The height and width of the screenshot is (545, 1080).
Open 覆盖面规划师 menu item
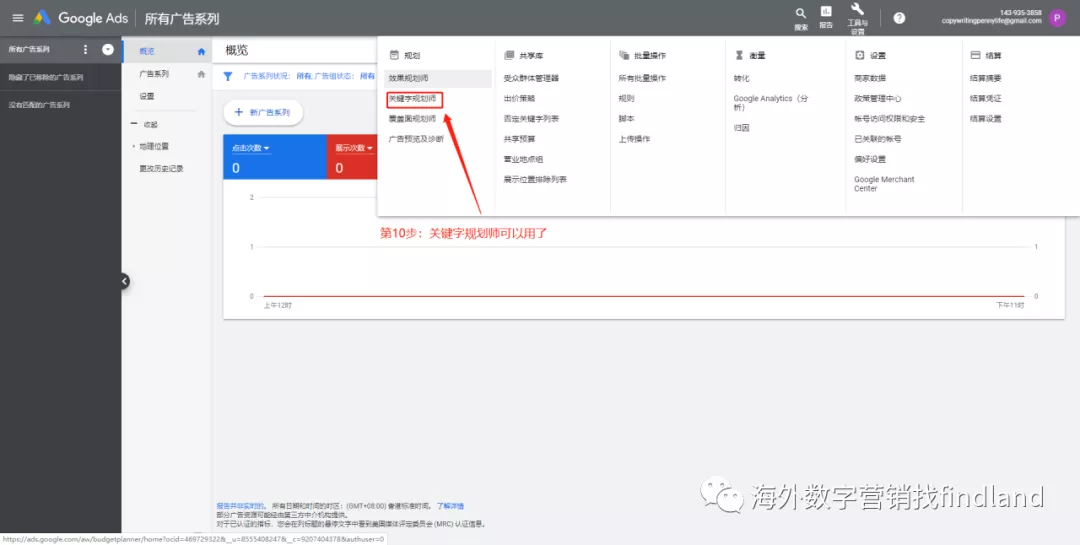412,119
